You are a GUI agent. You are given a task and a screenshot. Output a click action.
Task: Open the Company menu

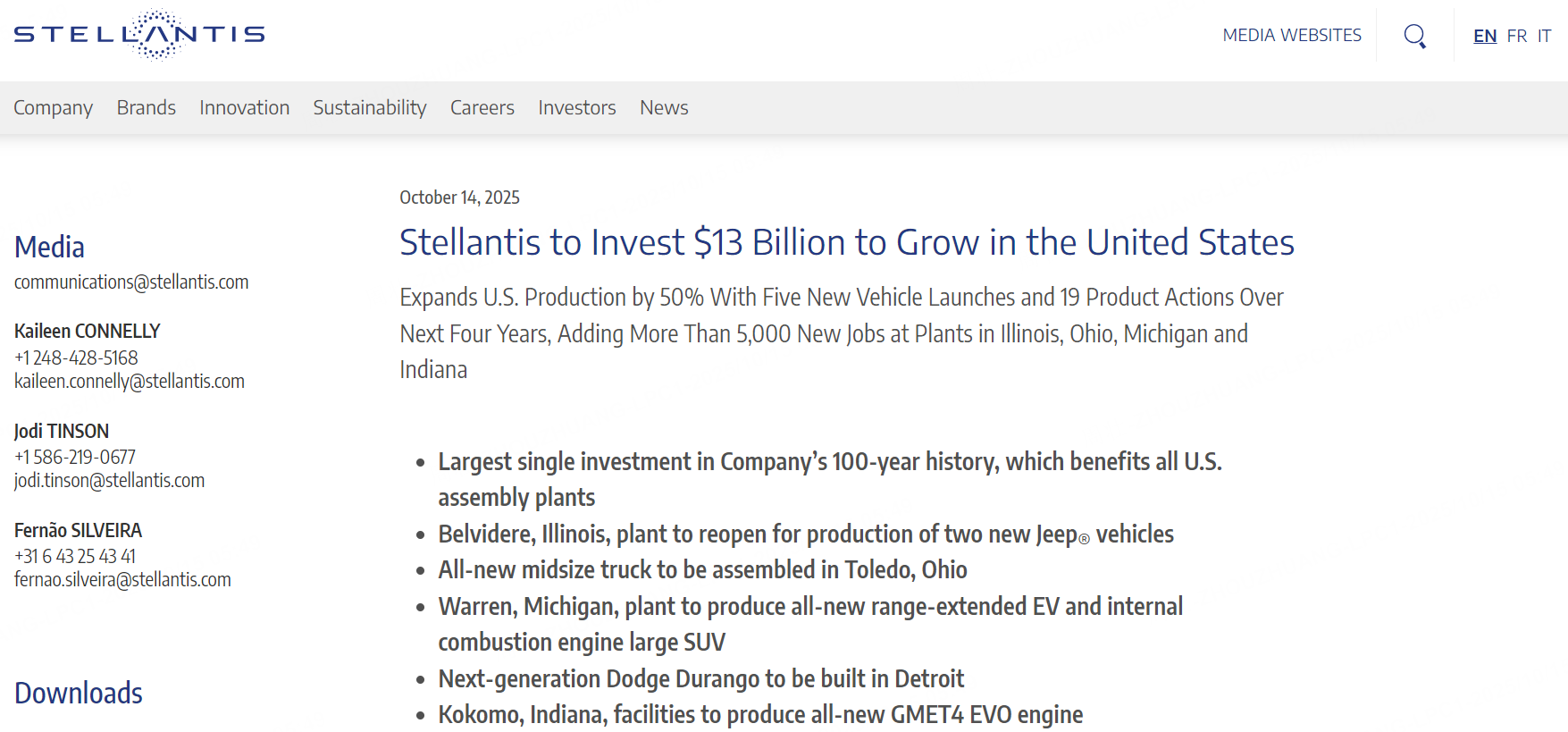pyautogui.click(x=53, y=108)
